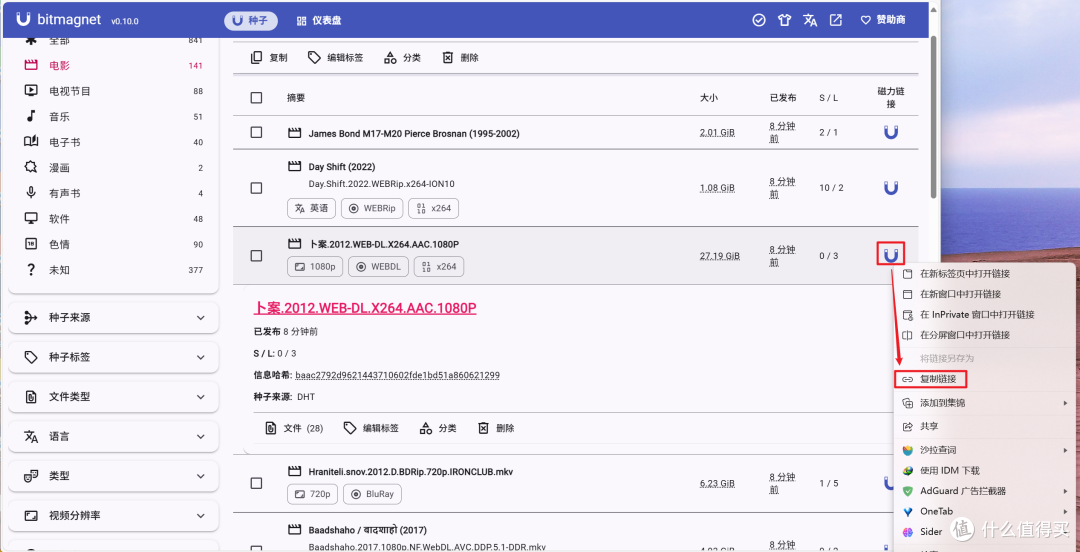The width and height of the screenshot is (1080, 552).
Task: Choose 在 InPrivate 窗口中打开链接 menu item
Action: [x=984, y=314]
